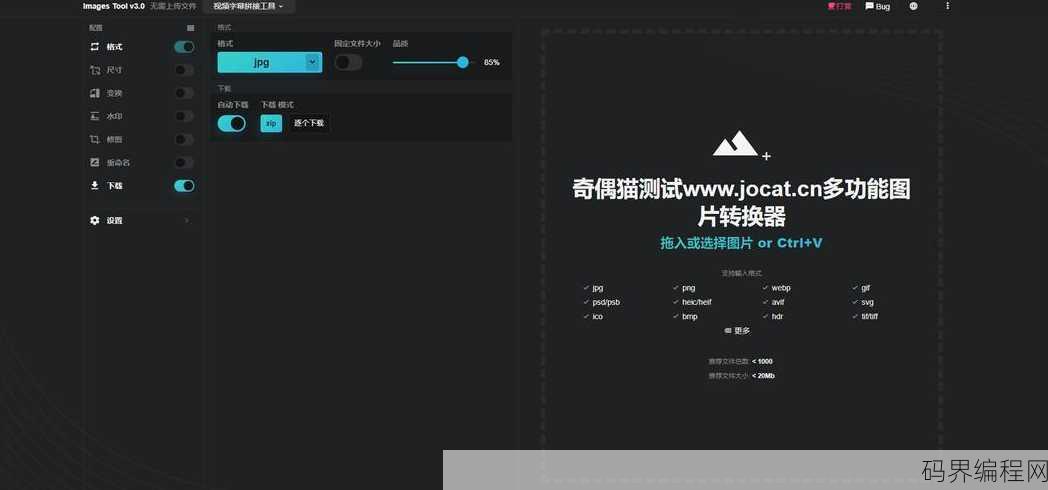1048x490 pixels.
Task: Turn off the 格式 format toggle
Action: click(184, 47)
